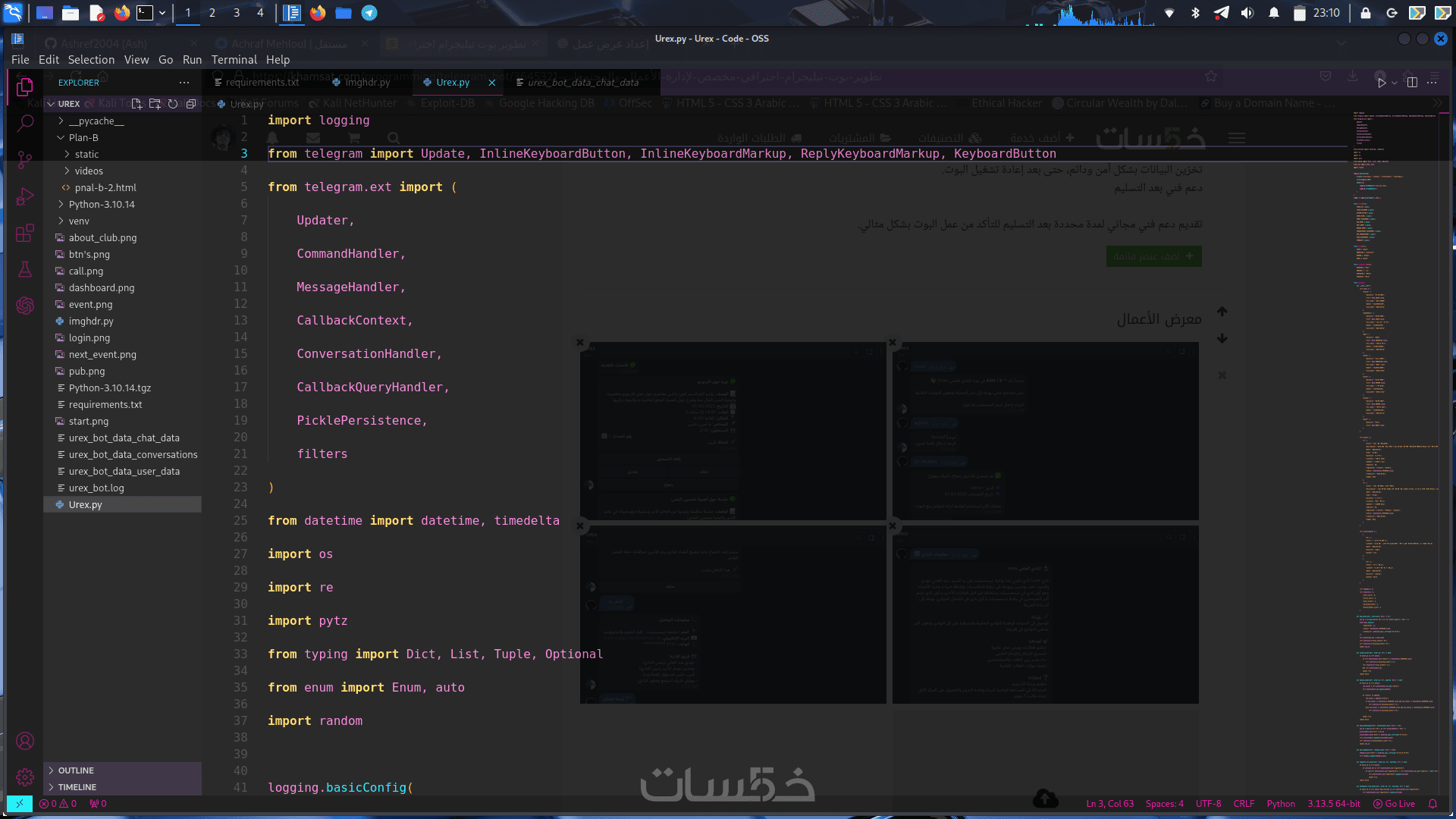Image resolution: width=1456 pixels, height=819 pixels.
Task: Open urex_bot.log in the explorer
Action: click(96, 488)
